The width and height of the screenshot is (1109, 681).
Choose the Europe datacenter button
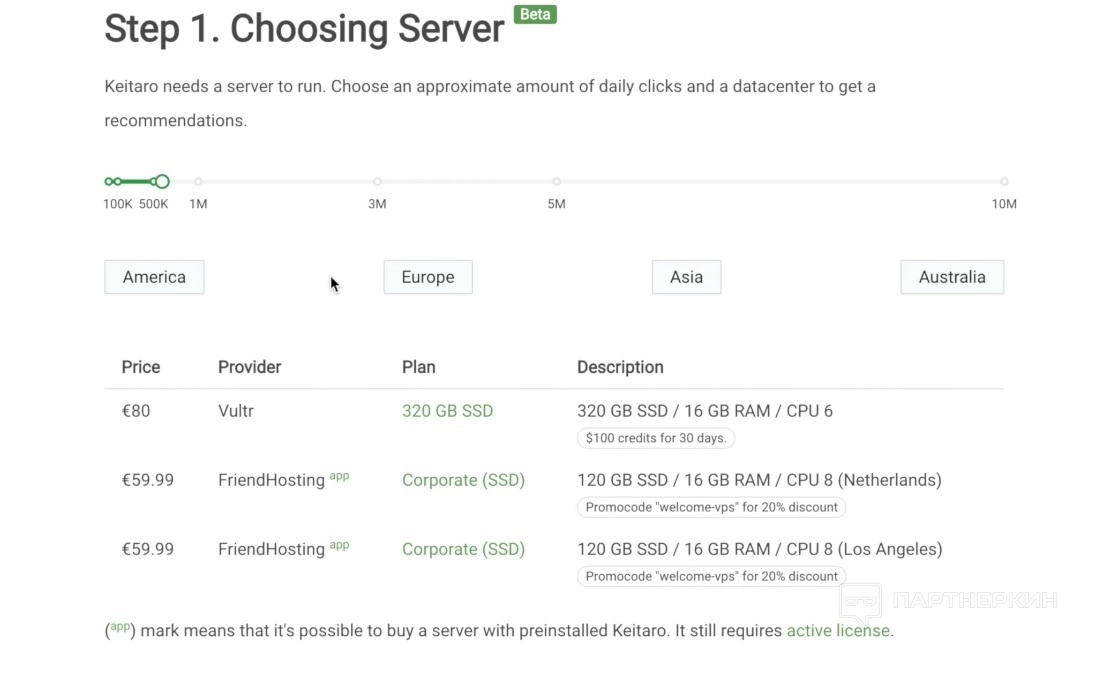click(x=428, y=277)
